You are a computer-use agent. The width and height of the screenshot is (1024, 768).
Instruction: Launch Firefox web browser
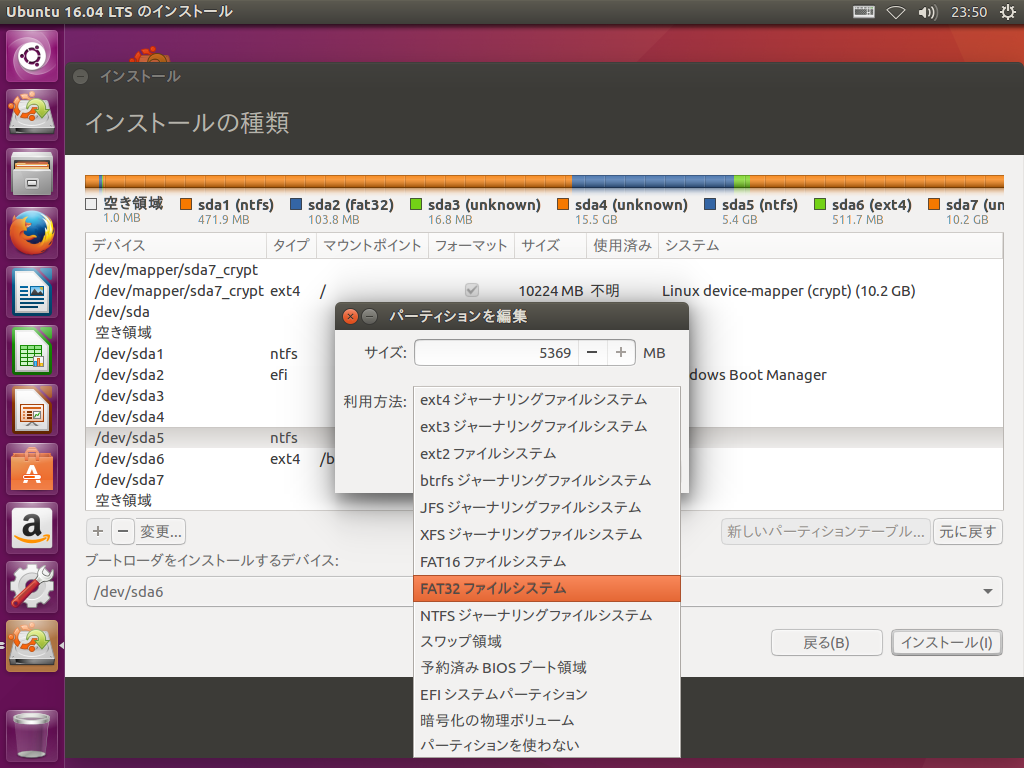(x=32, y=232)
